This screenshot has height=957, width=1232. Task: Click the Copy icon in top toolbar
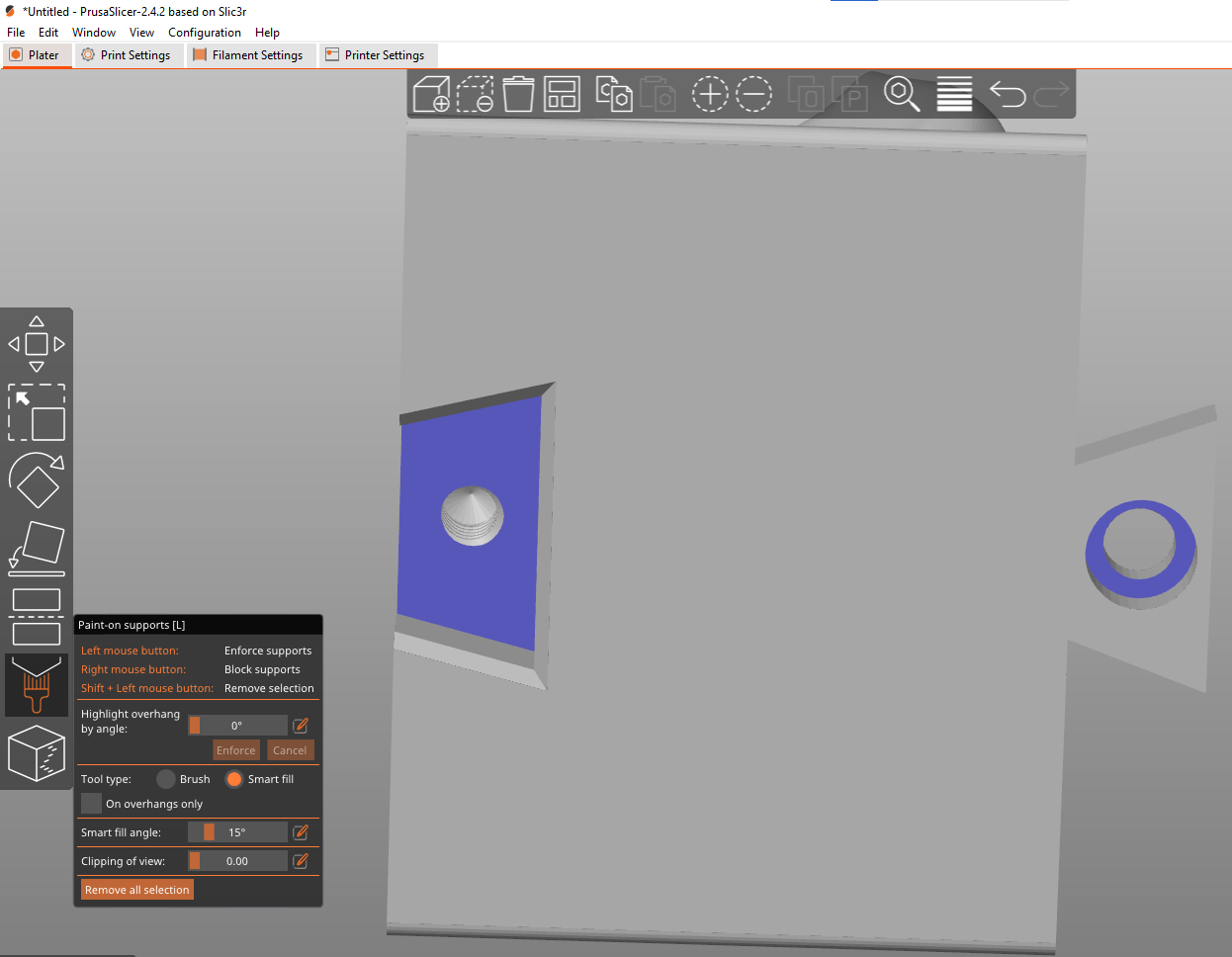coord(614,94)
